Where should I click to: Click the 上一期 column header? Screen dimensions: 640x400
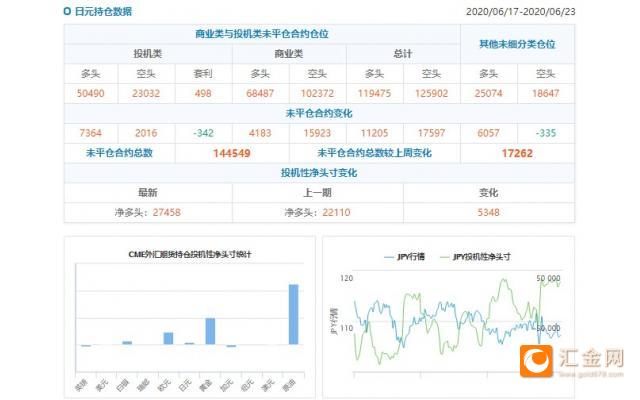coord(317,193)
